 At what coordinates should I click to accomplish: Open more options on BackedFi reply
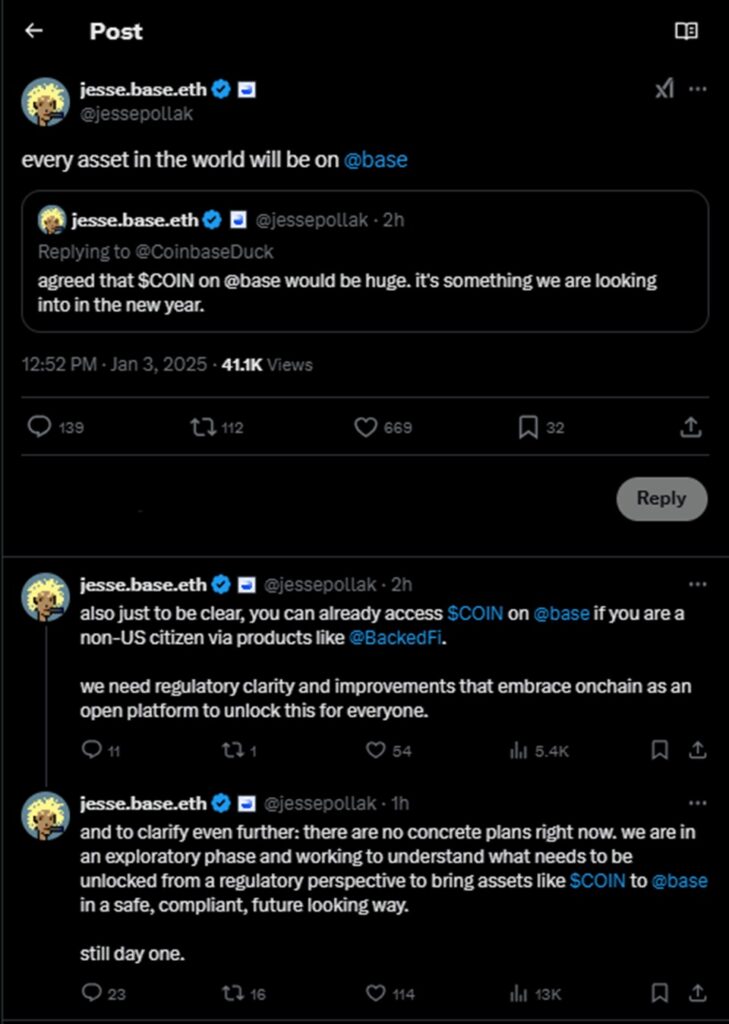(698, 584)
